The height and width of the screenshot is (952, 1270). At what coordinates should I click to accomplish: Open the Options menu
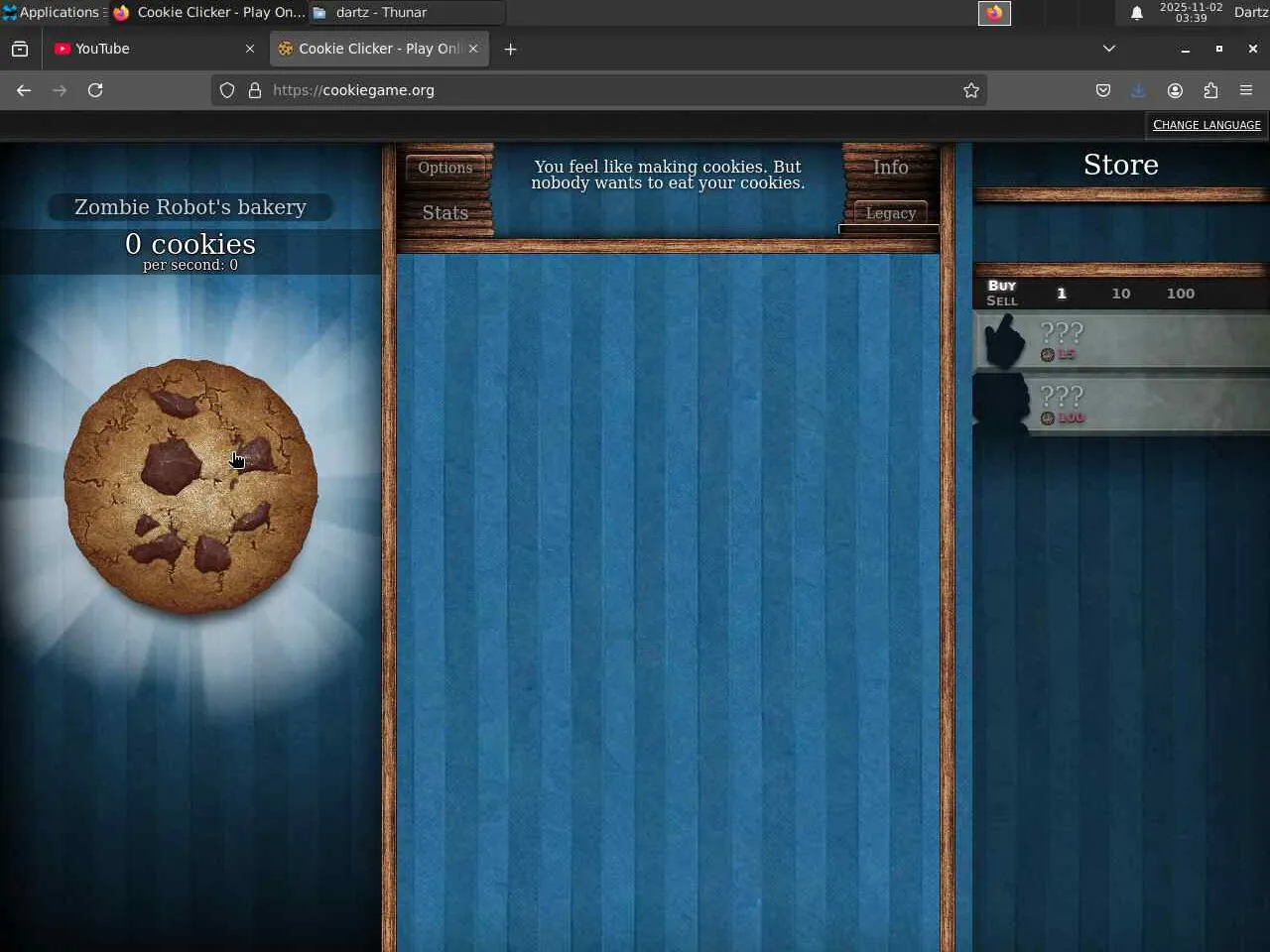coord(445,168)
